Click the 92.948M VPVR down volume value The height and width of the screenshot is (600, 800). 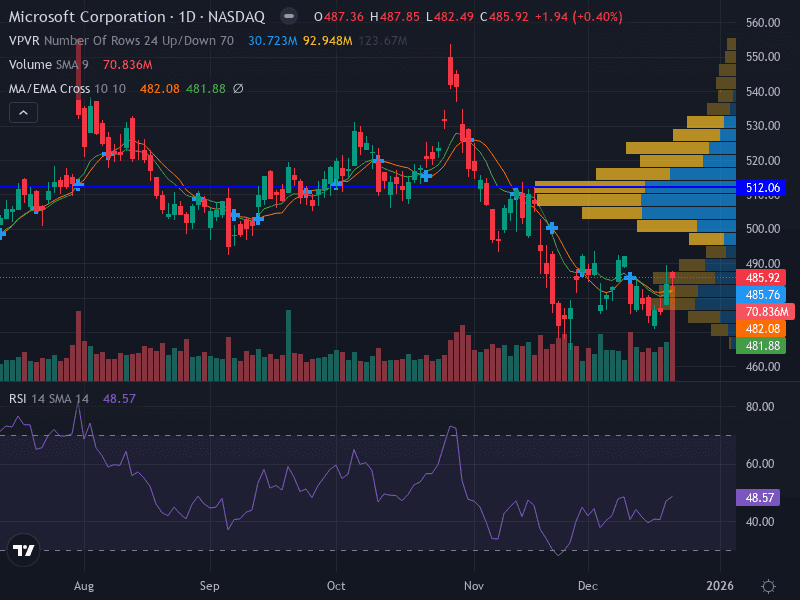pyautogui.click(x=328, y=41)
